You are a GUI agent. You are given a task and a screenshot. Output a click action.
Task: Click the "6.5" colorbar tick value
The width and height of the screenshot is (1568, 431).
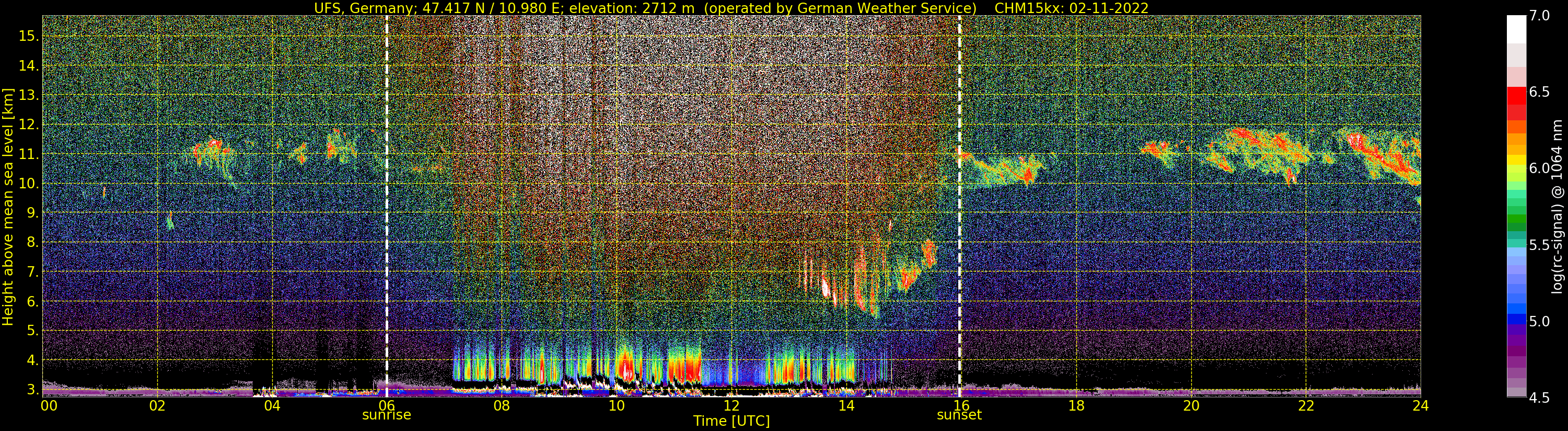[x=1540, y=92]
